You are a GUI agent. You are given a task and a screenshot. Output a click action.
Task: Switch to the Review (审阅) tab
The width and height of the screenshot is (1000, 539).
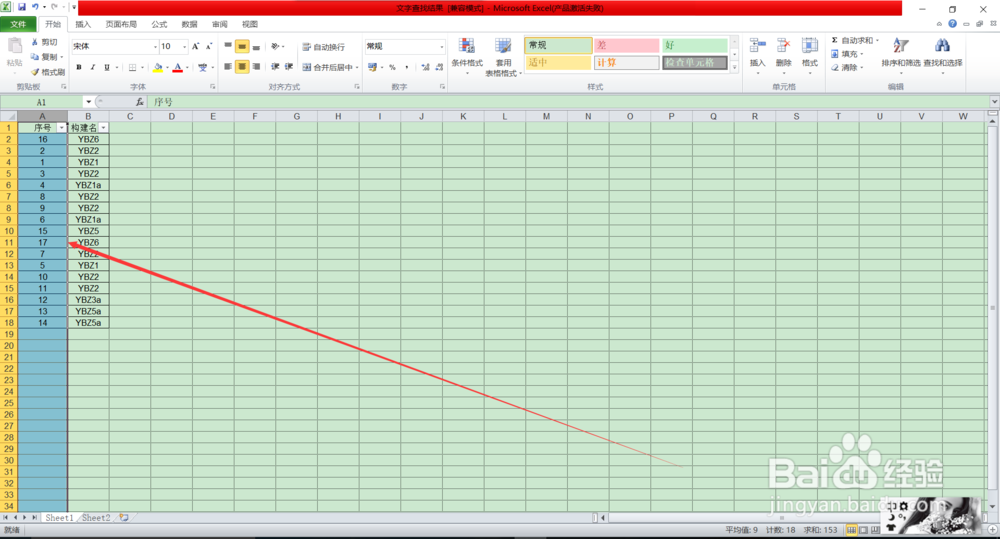[x=219, y=24]
